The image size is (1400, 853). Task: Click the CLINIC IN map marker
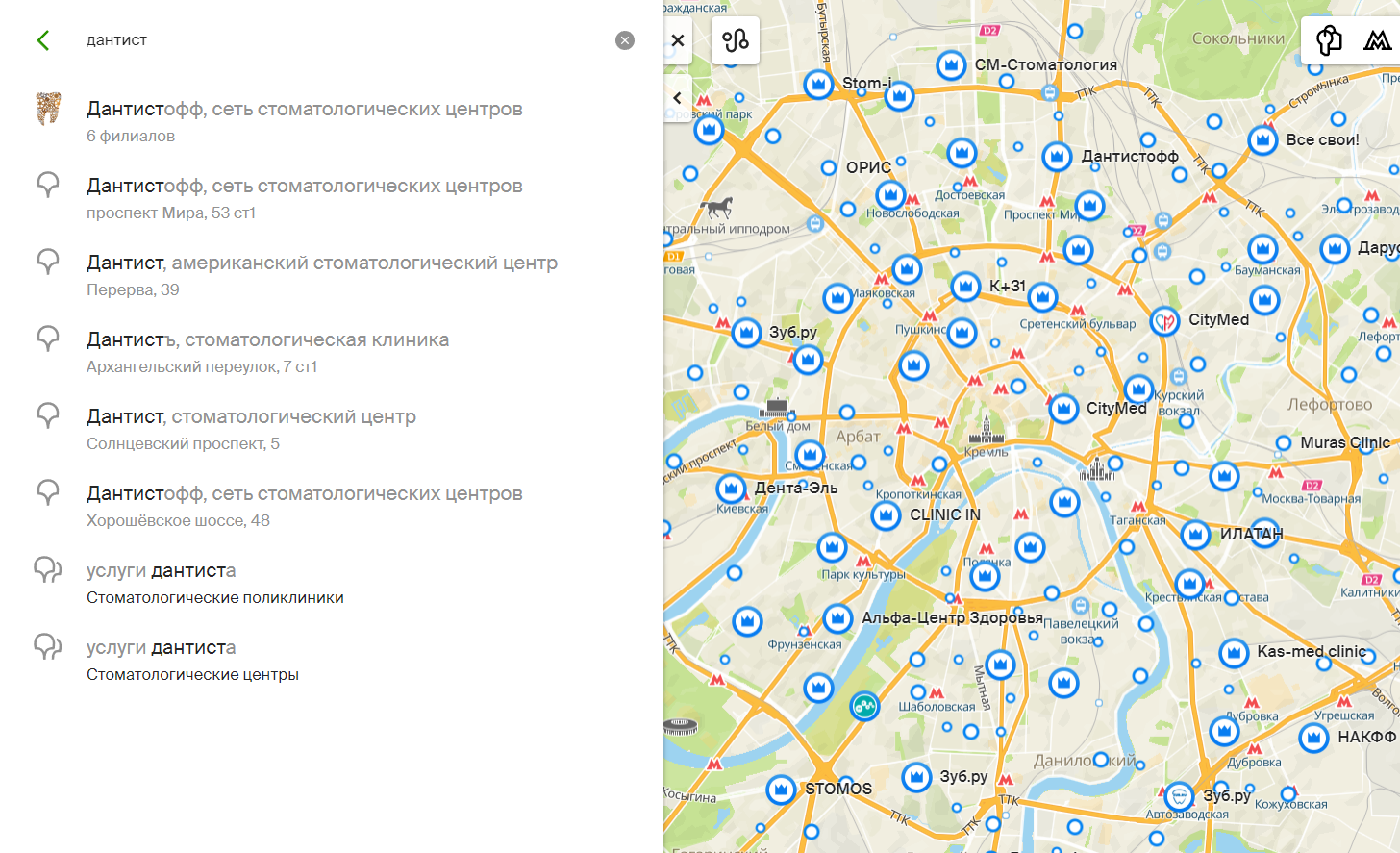886,515
